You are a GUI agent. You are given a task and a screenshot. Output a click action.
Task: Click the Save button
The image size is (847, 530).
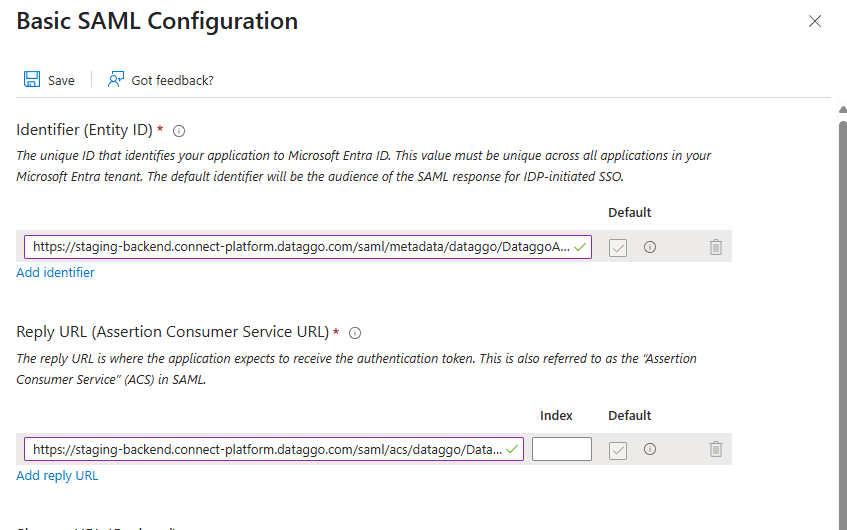pos(49,80)
